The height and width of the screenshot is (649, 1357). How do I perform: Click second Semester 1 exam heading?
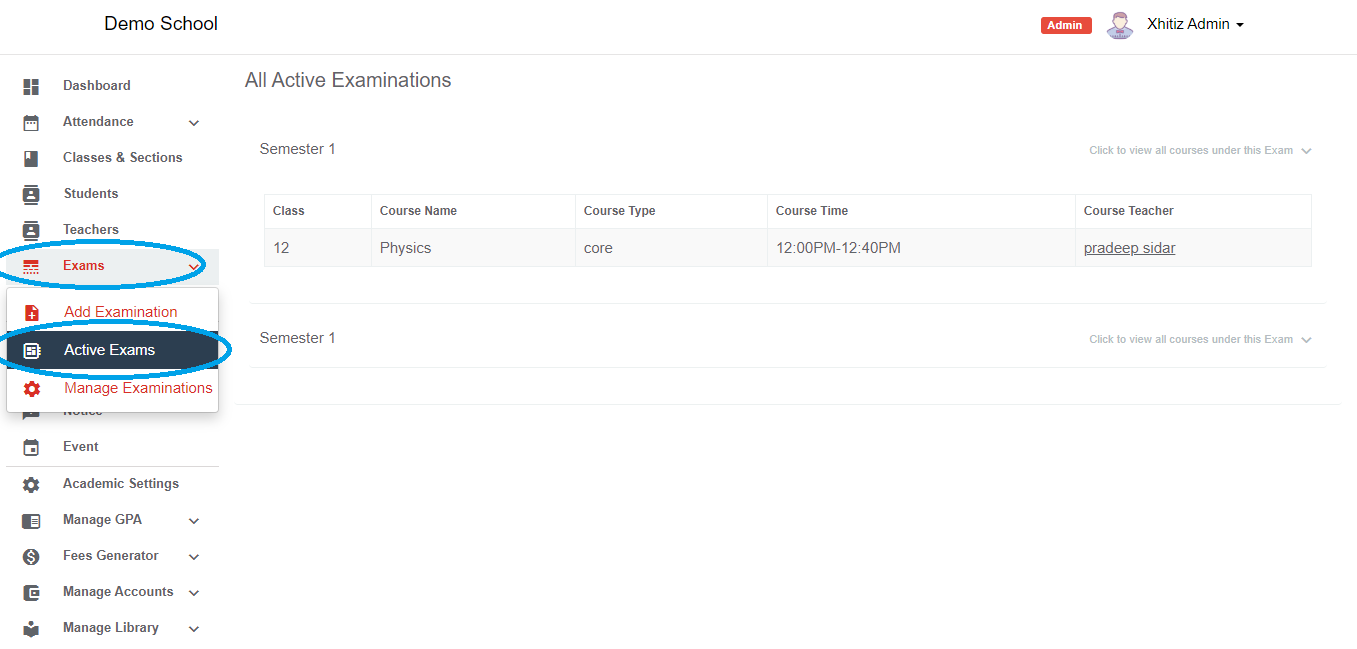coord(298,338)
